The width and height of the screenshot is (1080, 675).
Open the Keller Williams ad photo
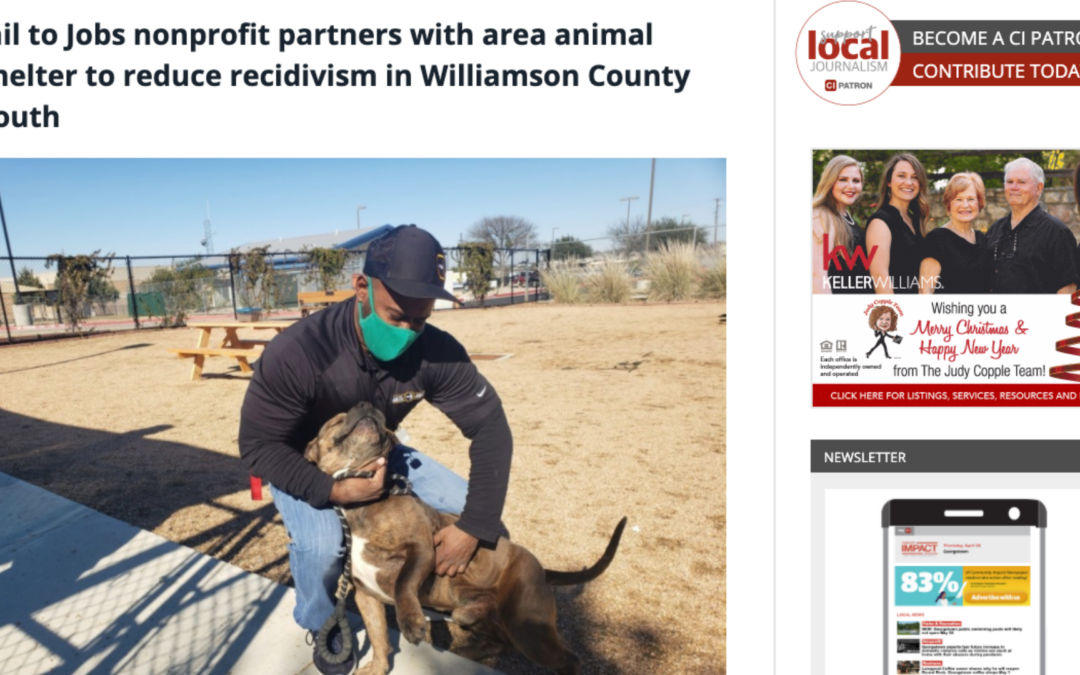point(946,221)
